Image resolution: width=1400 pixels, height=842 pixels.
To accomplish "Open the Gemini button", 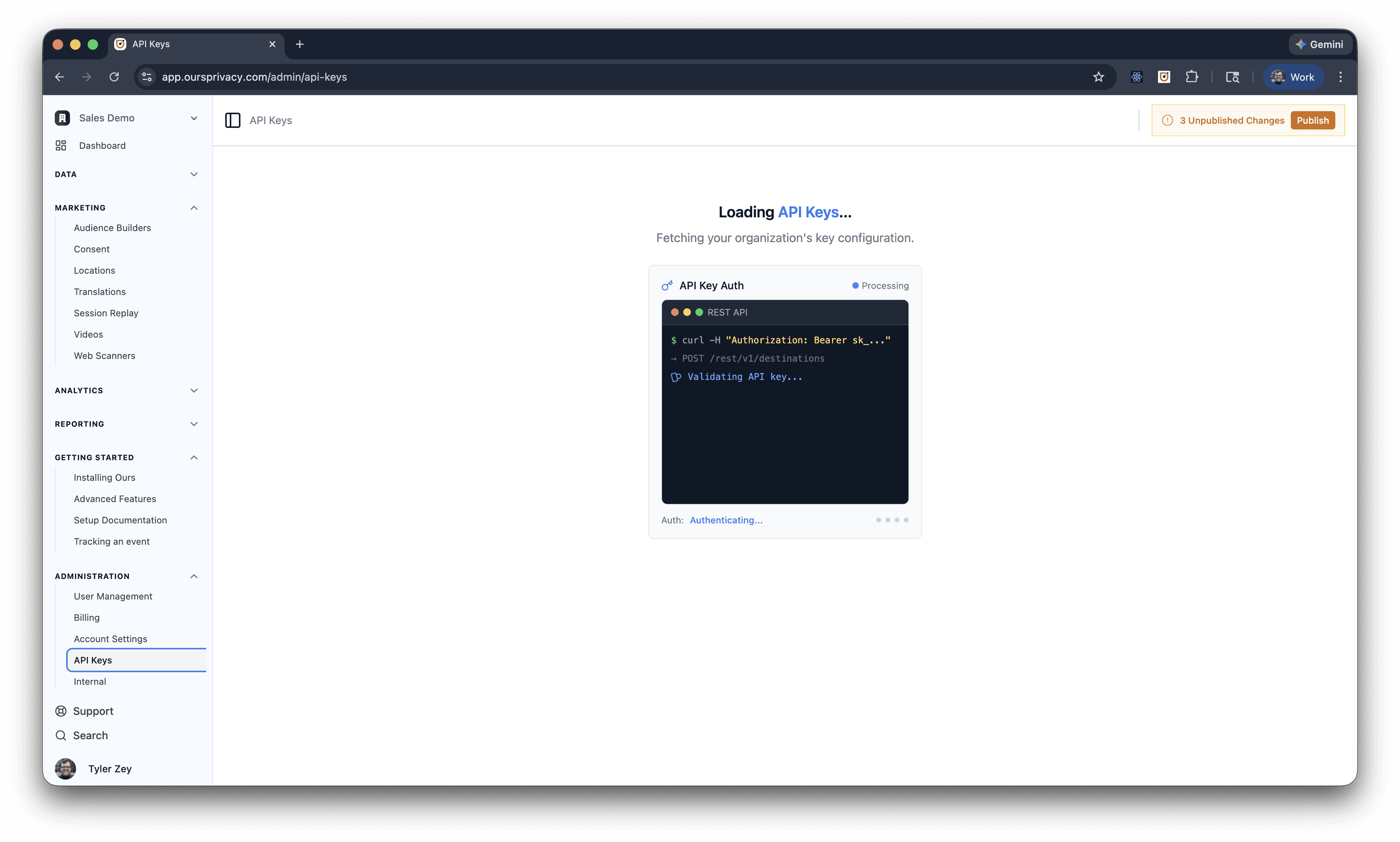I will point(1319,44).
